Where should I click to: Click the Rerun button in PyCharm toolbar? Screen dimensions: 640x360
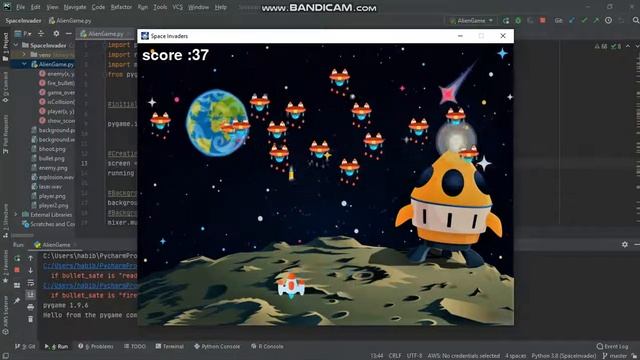point(506,20)
